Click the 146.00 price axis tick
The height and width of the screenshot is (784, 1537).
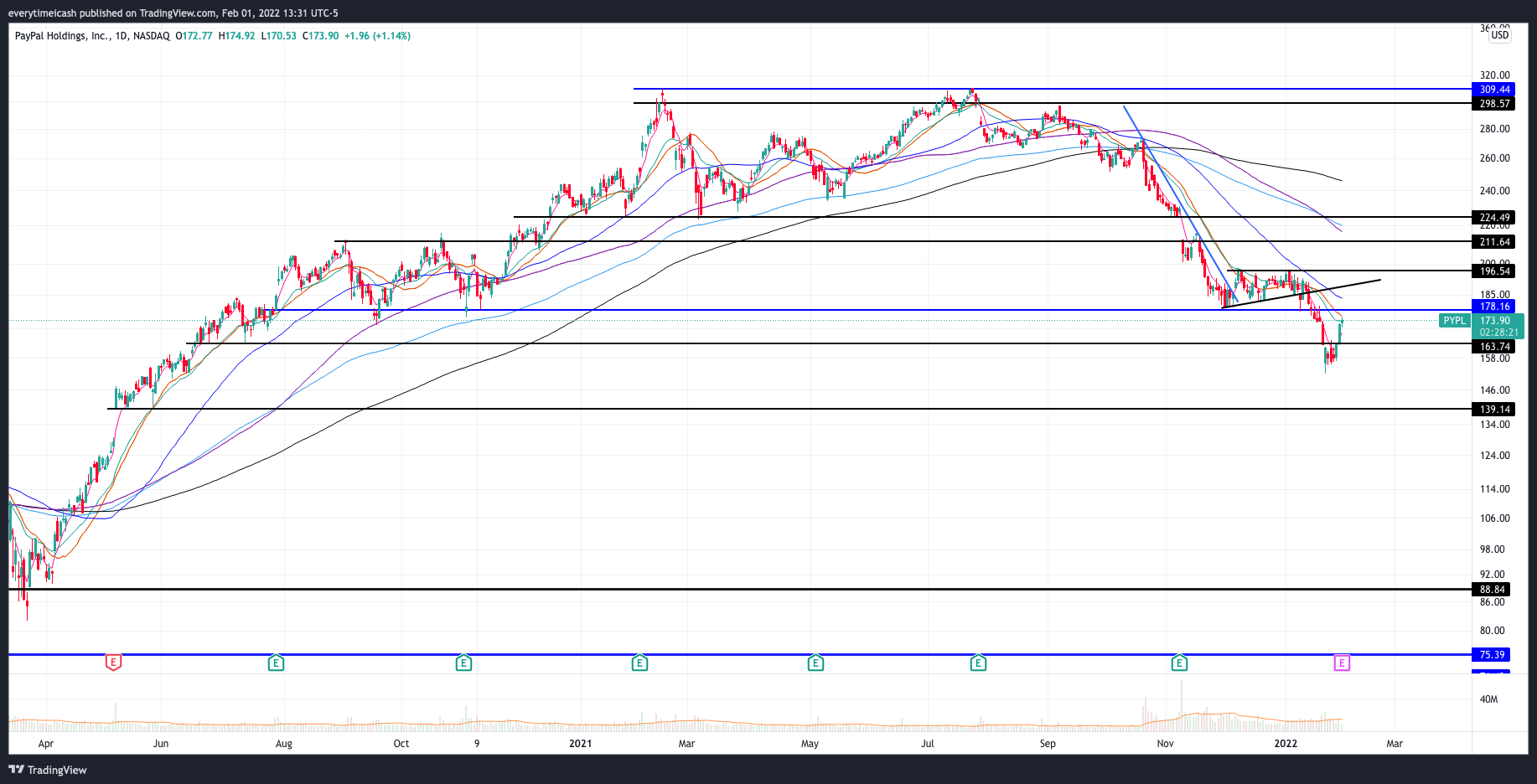(1495, 390)
